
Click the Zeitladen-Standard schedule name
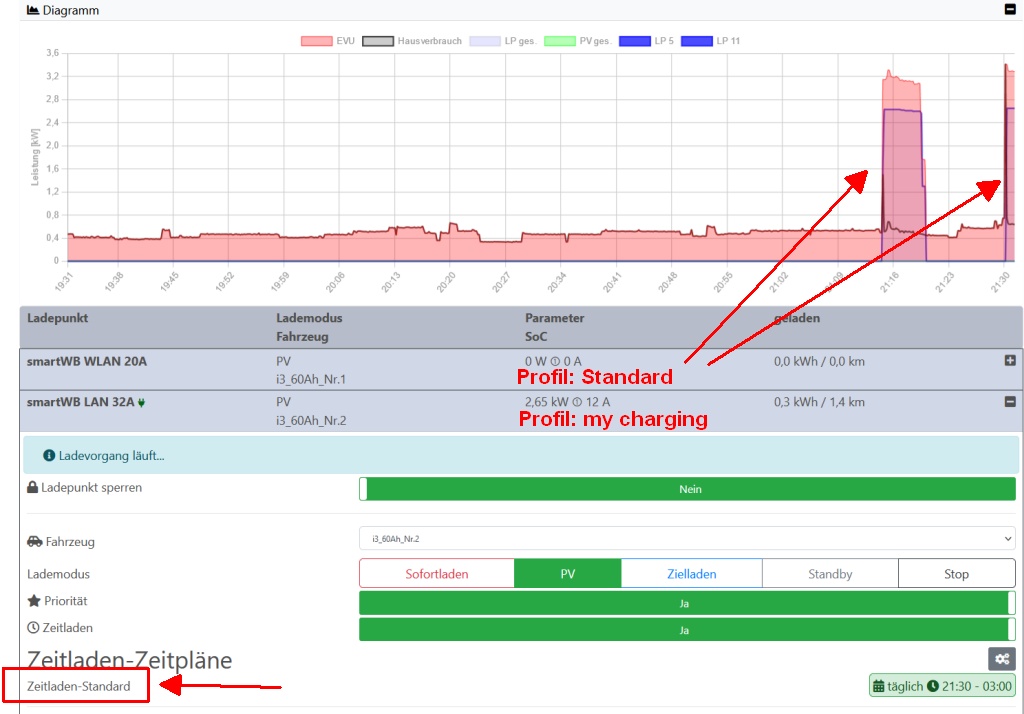click(78, 686)
